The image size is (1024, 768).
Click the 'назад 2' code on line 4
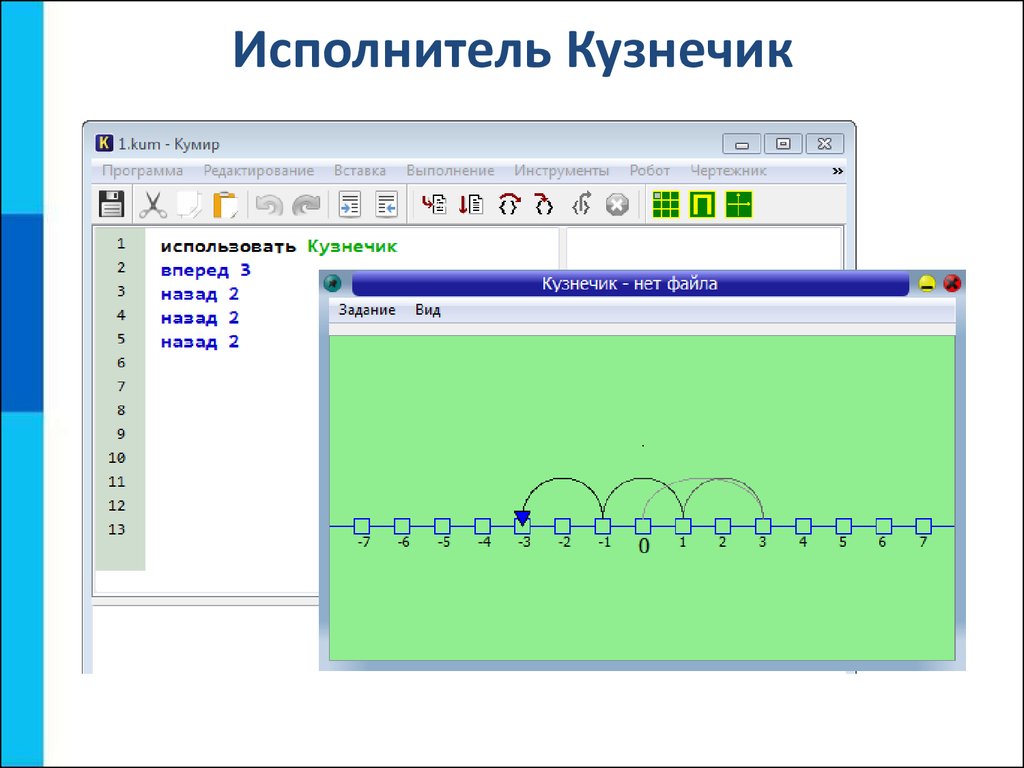(200, 318)
